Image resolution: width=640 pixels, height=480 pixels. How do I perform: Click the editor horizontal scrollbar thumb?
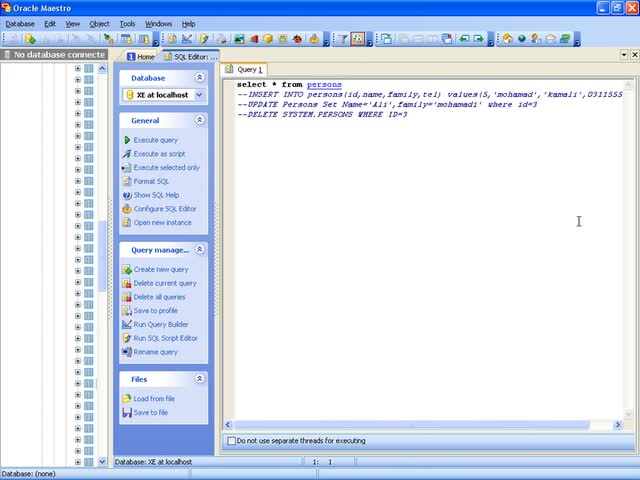tap(411, 425)
